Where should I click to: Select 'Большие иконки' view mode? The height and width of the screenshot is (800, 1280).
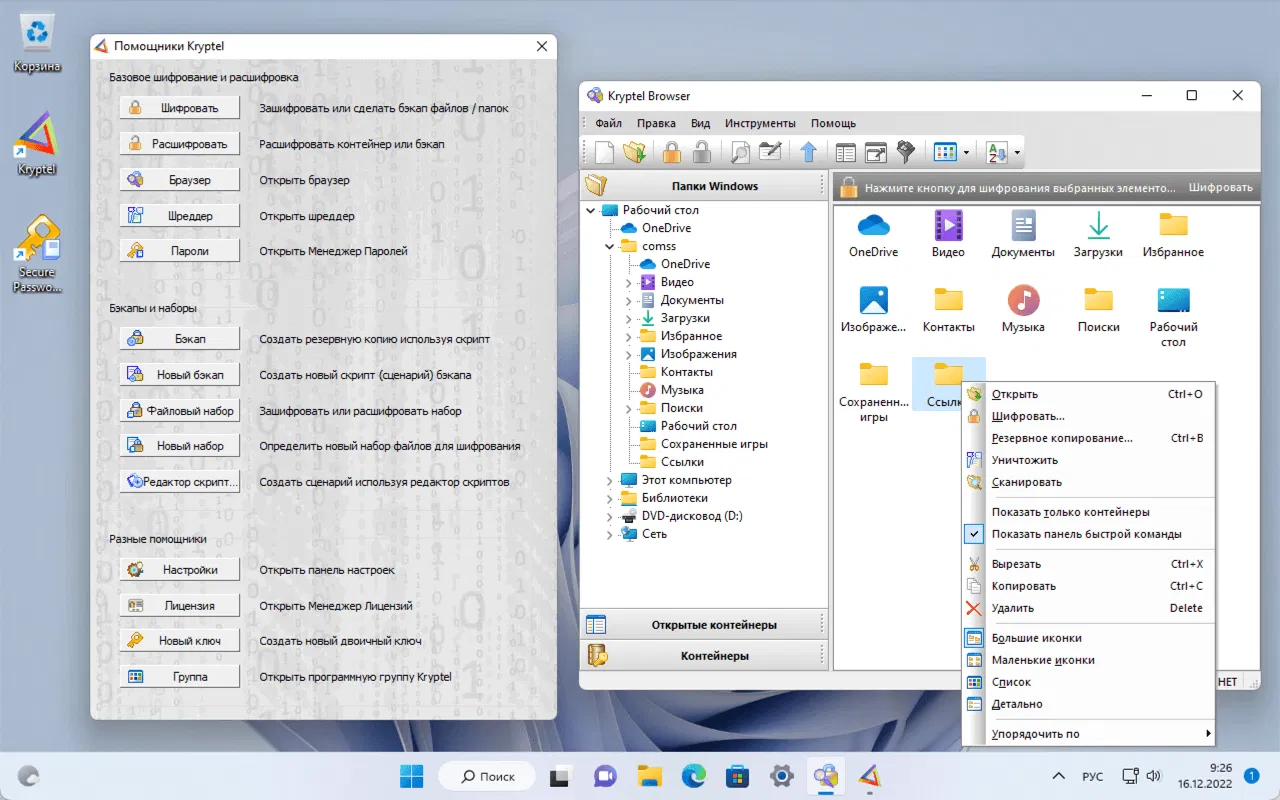(1036, 638)
